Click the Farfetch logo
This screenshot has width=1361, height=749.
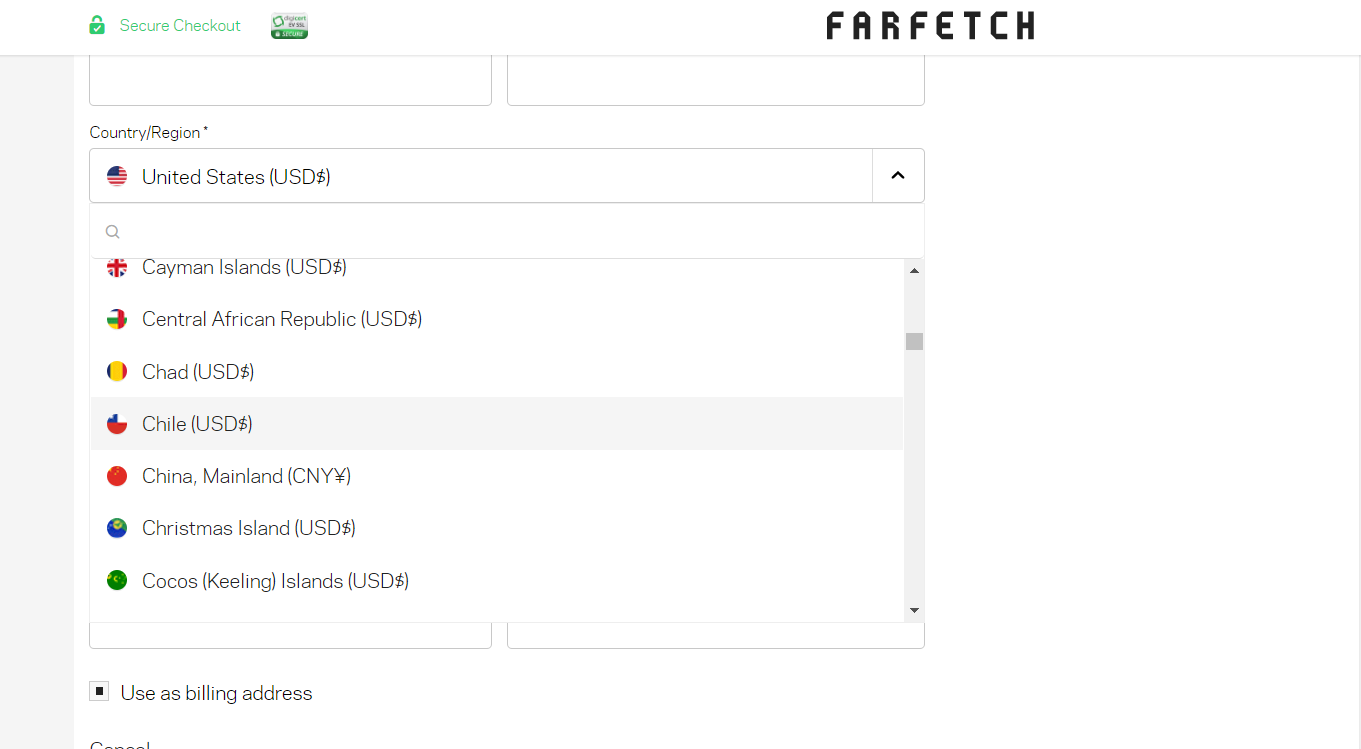(930, 26)
